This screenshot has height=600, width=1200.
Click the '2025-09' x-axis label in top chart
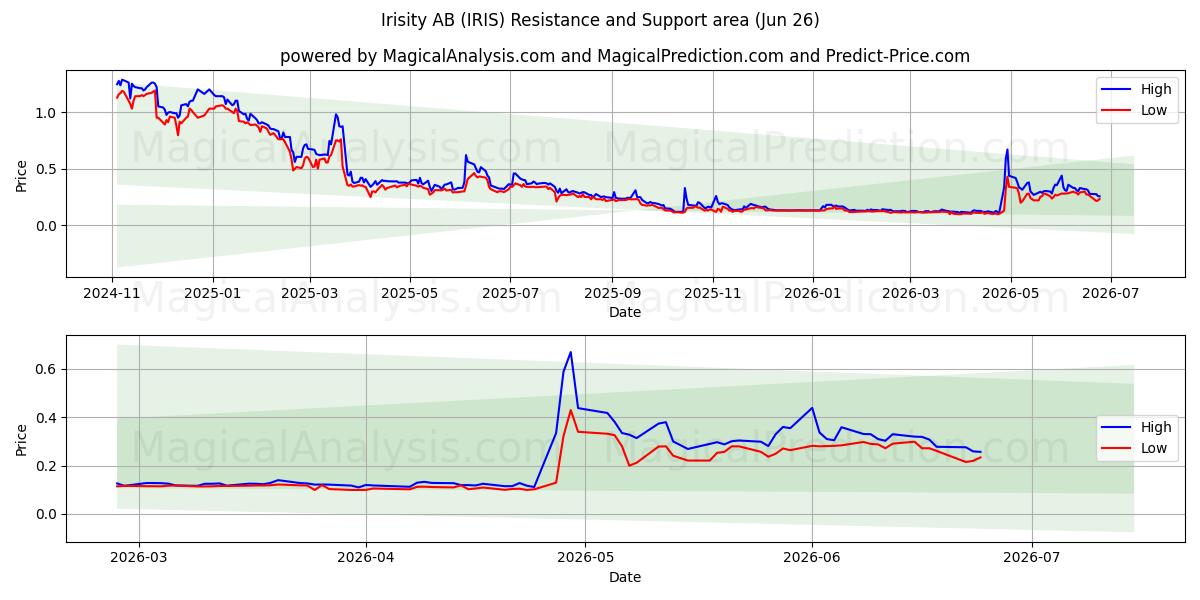pyautogui.click(x=612, y=295)
